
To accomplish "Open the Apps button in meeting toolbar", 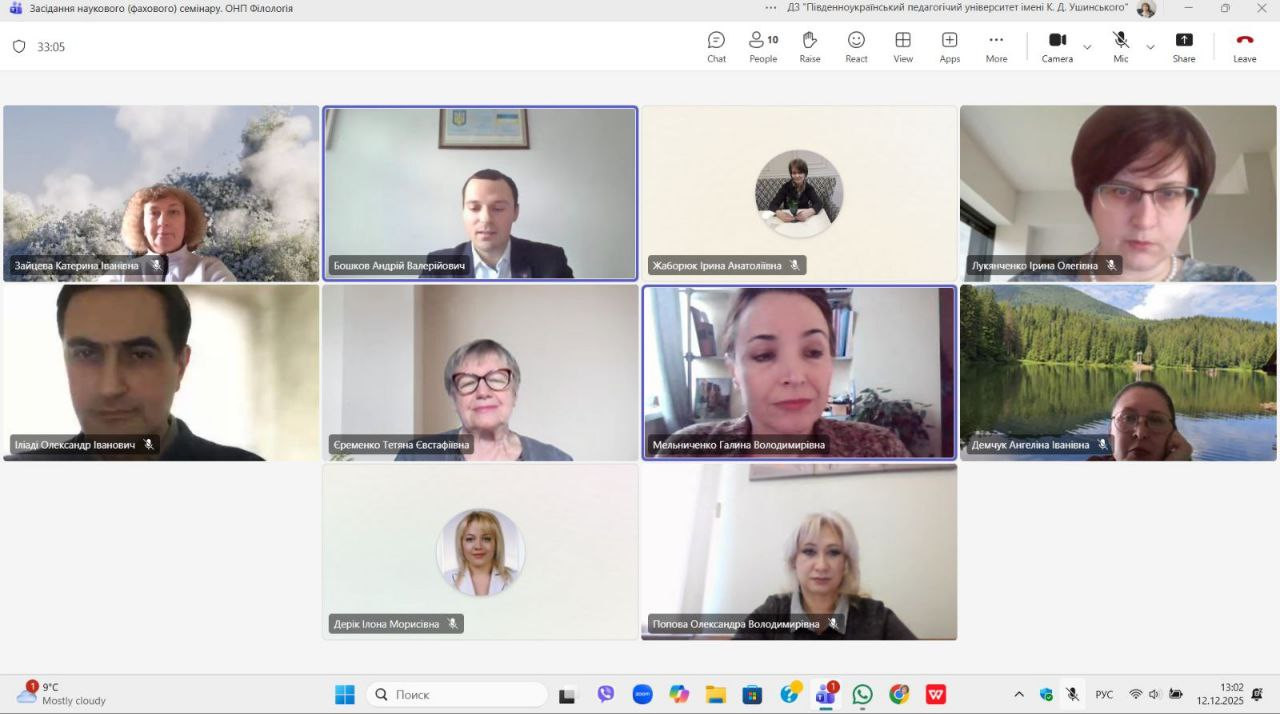I will (949, 46).
